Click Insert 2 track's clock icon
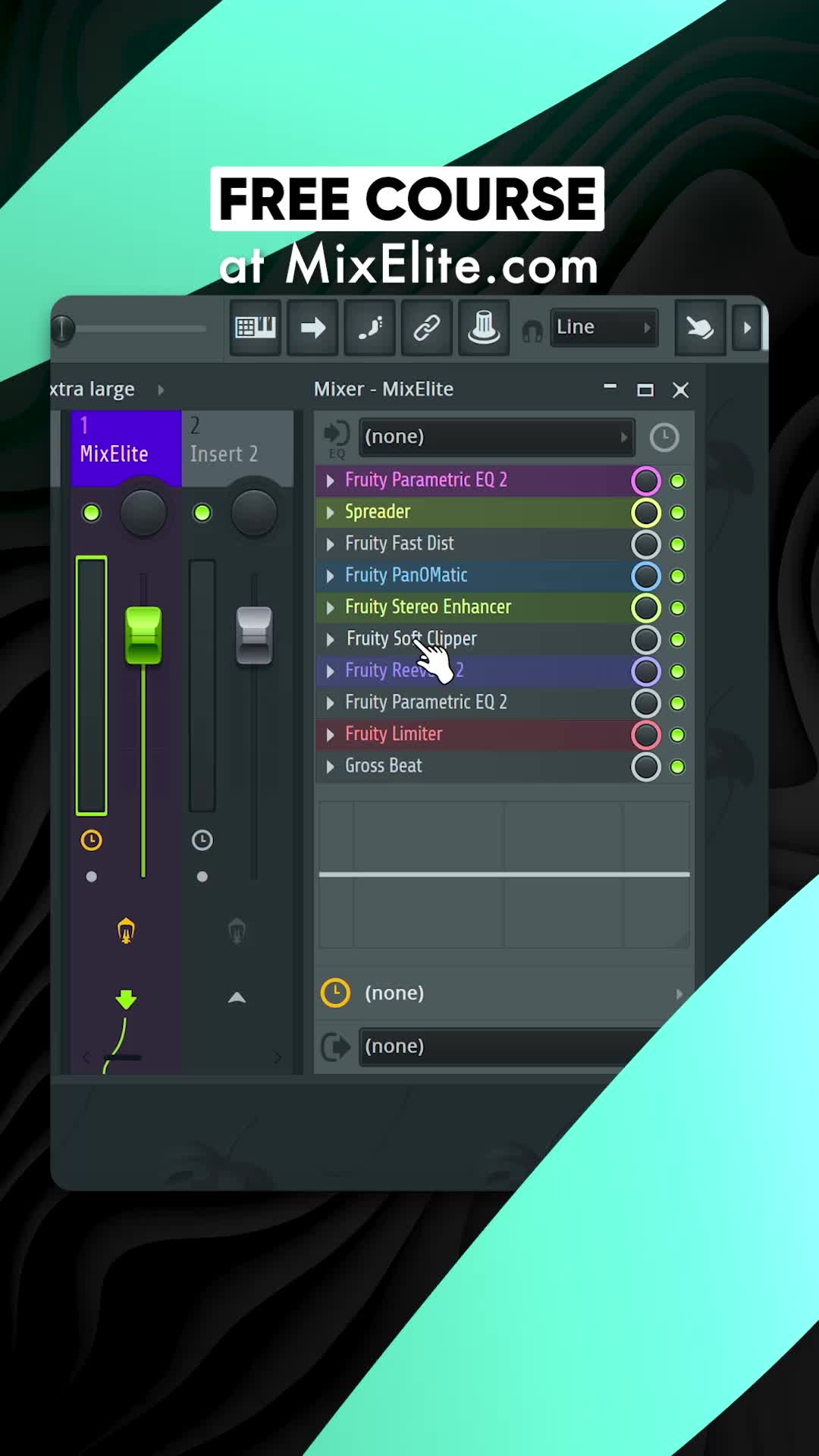Image resolution: width=819 pixels, height=1456 pixels. pyautogui.click(x=202, y=839)
